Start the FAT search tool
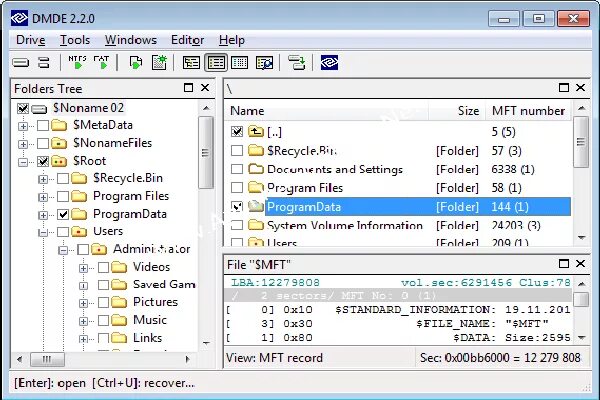The height and width of the screenshot is (400, 600). [102, 62]
